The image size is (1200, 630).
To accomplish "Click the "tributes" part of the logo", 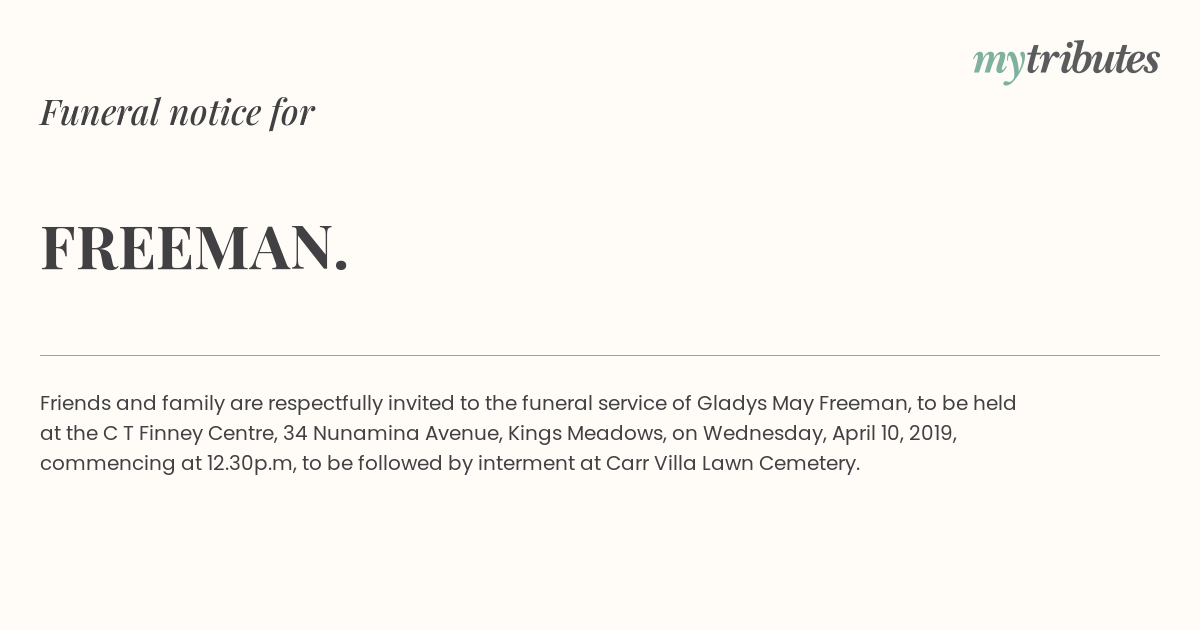I will (x=1093, y=59).
